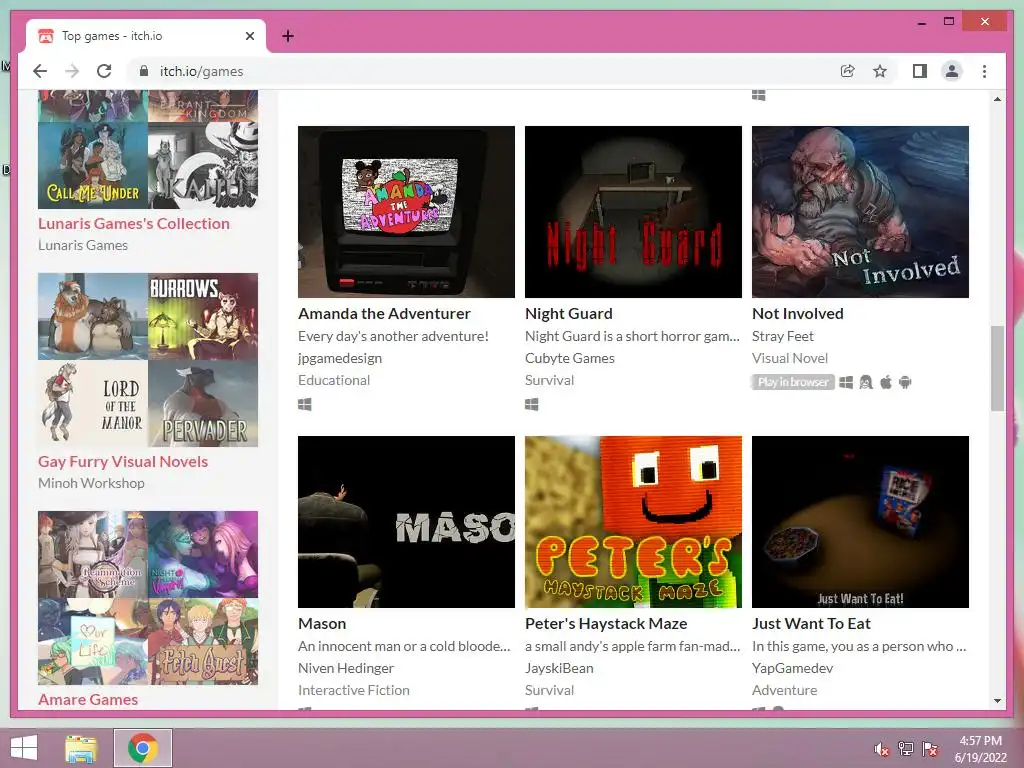Bookmark this tab with the star
The image size is (1024, 768).
880,71
